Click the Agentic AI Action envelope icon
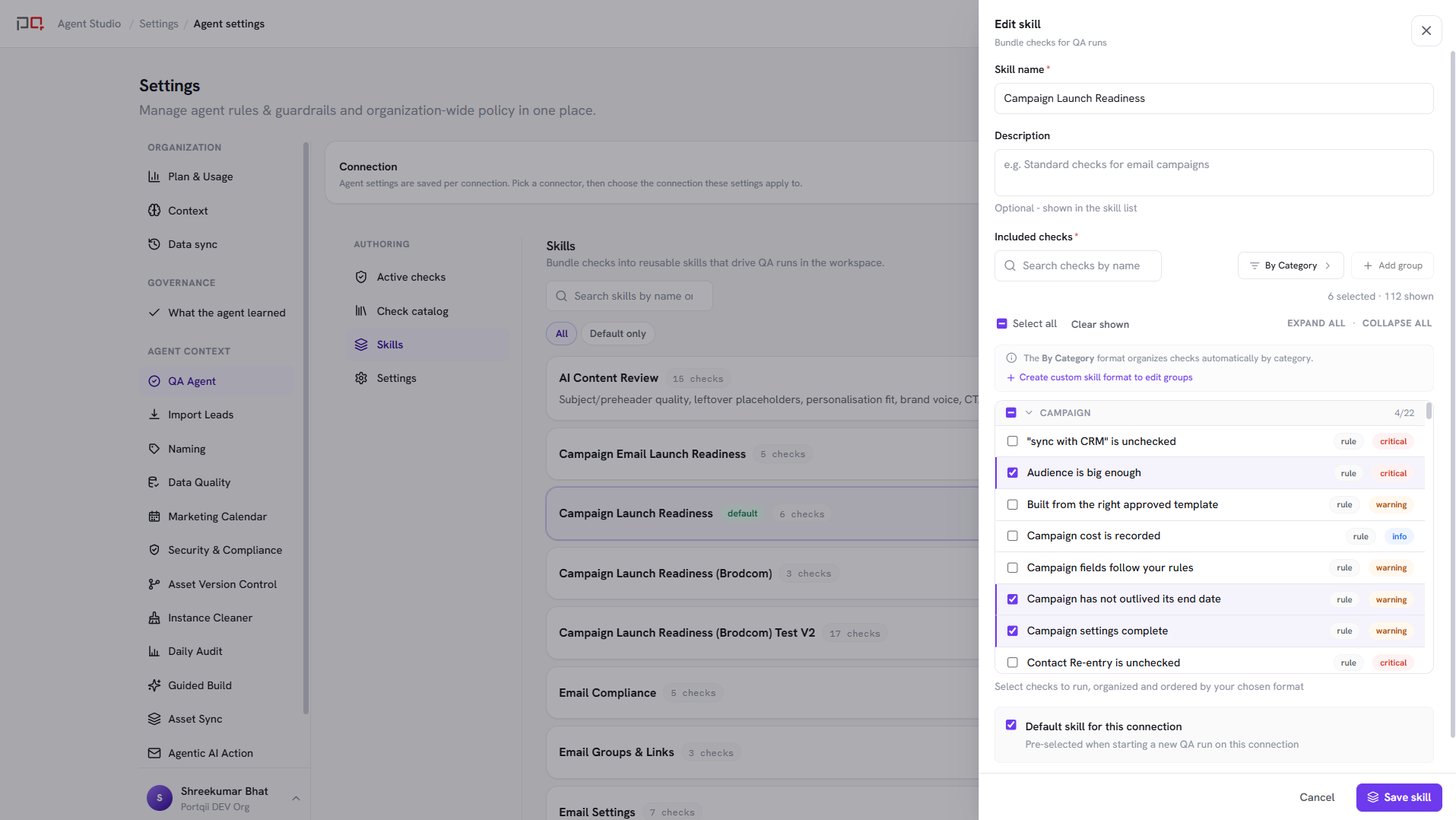The height and width of the screenshot is (820, 1456). click(x=154, y=753)
